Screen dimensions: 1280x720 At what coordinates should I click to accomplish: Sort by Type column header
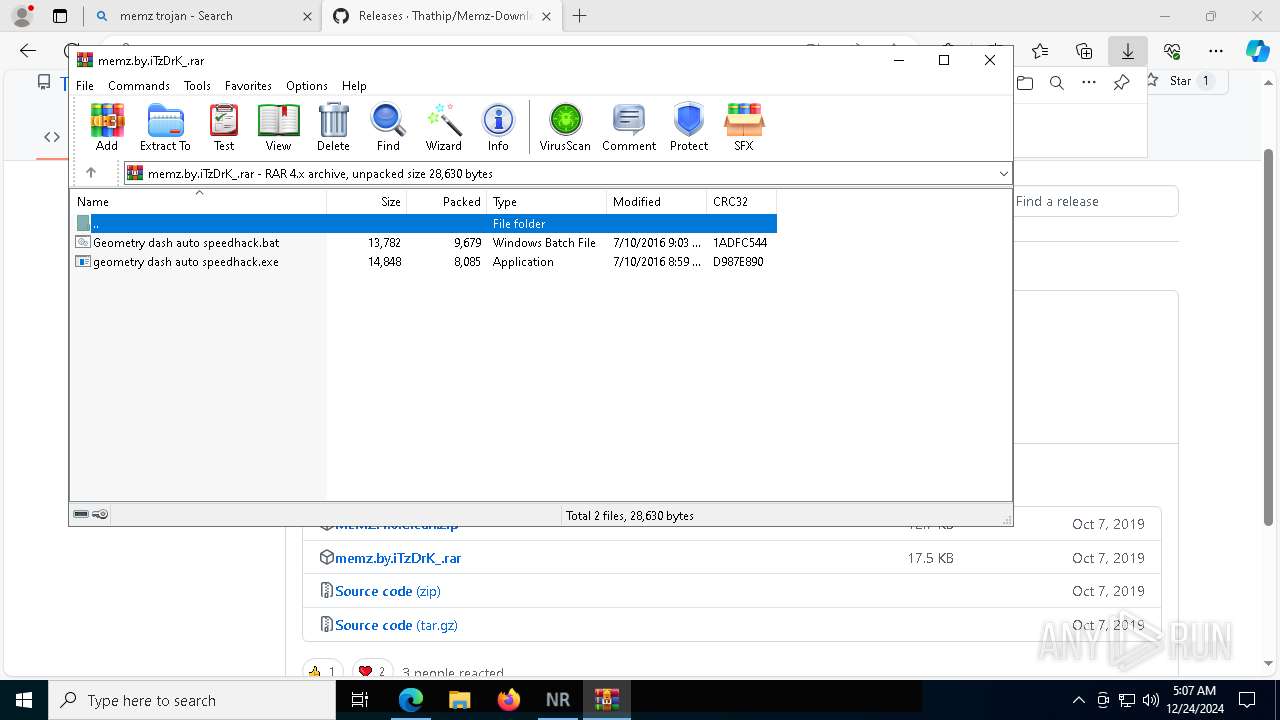(546, 201)
